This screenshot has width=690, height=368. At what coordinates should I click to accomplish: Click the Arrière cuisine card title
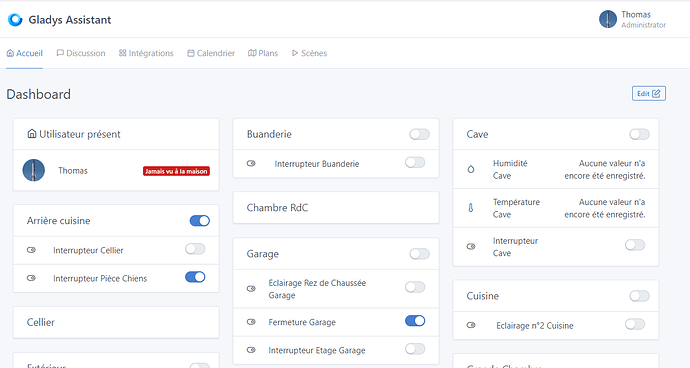click(x=59, y=221)
